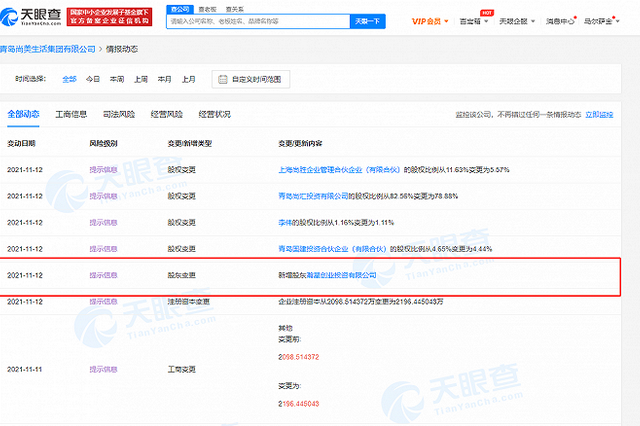Open 消息中心 message center
This screenshot has height=426, width=640.
point(560,21)
